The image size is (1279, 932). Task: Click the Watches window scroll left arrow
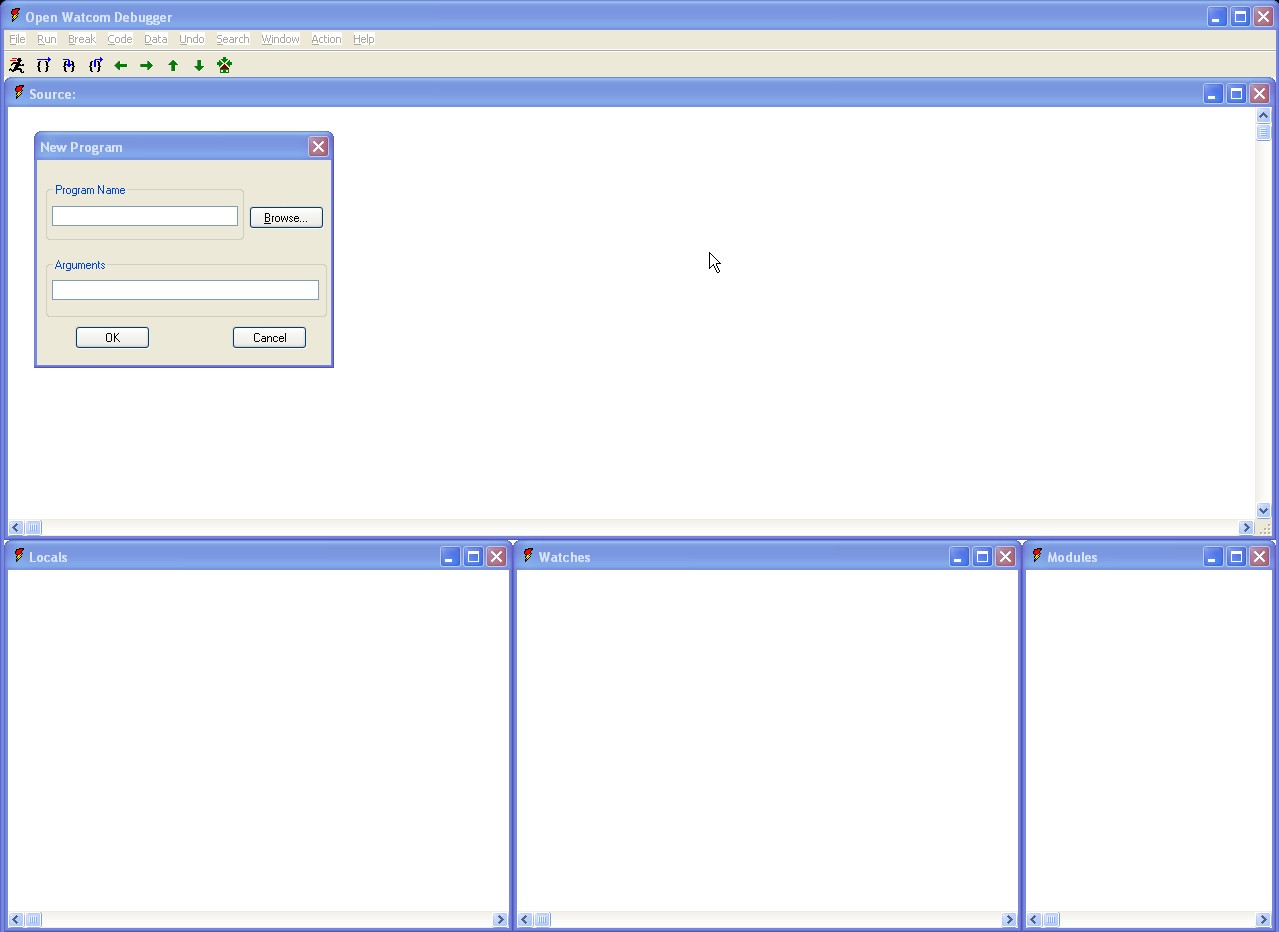524,919
